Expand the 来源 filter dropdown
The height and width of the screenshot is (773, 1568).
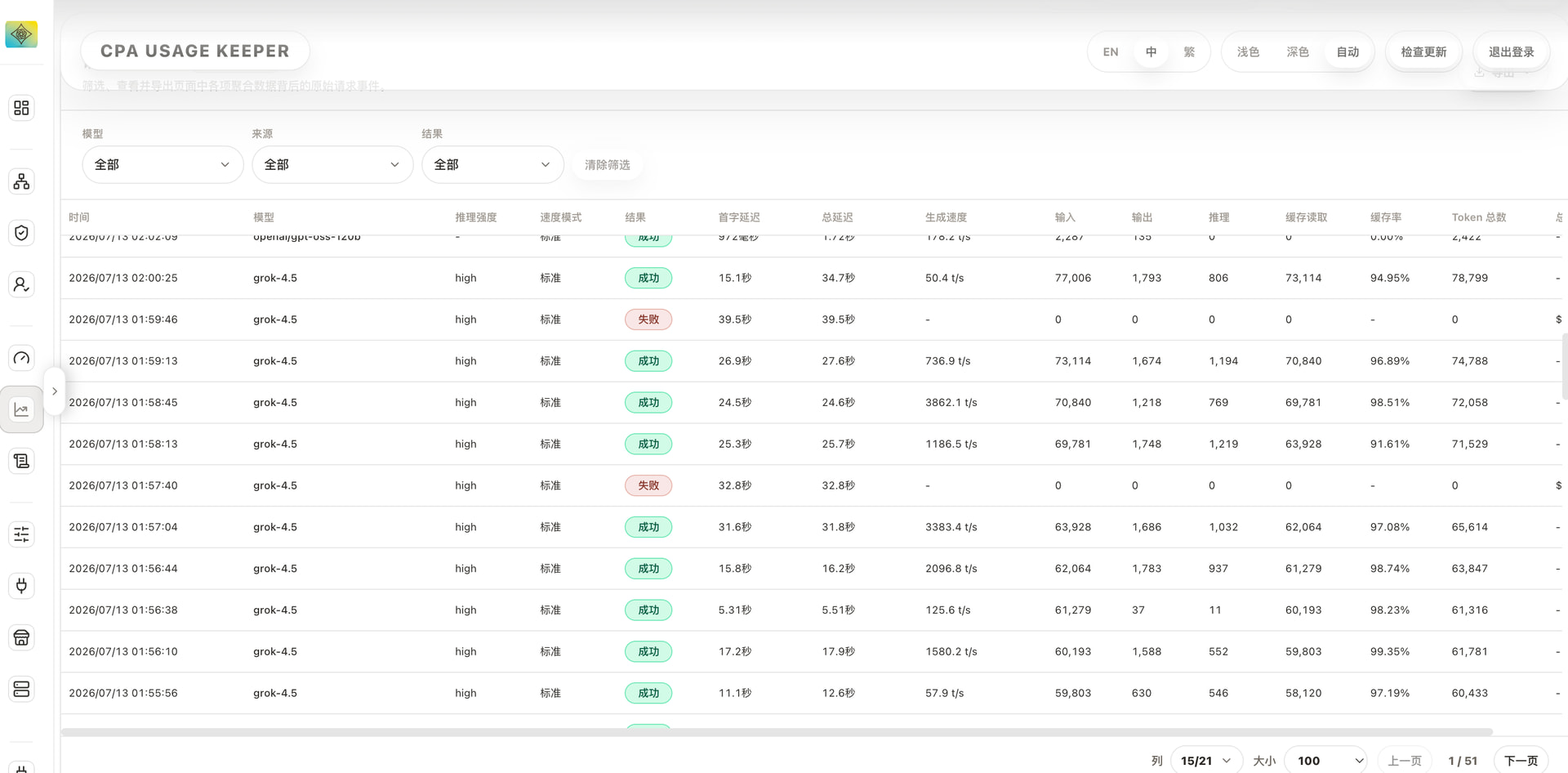[332, 164]
